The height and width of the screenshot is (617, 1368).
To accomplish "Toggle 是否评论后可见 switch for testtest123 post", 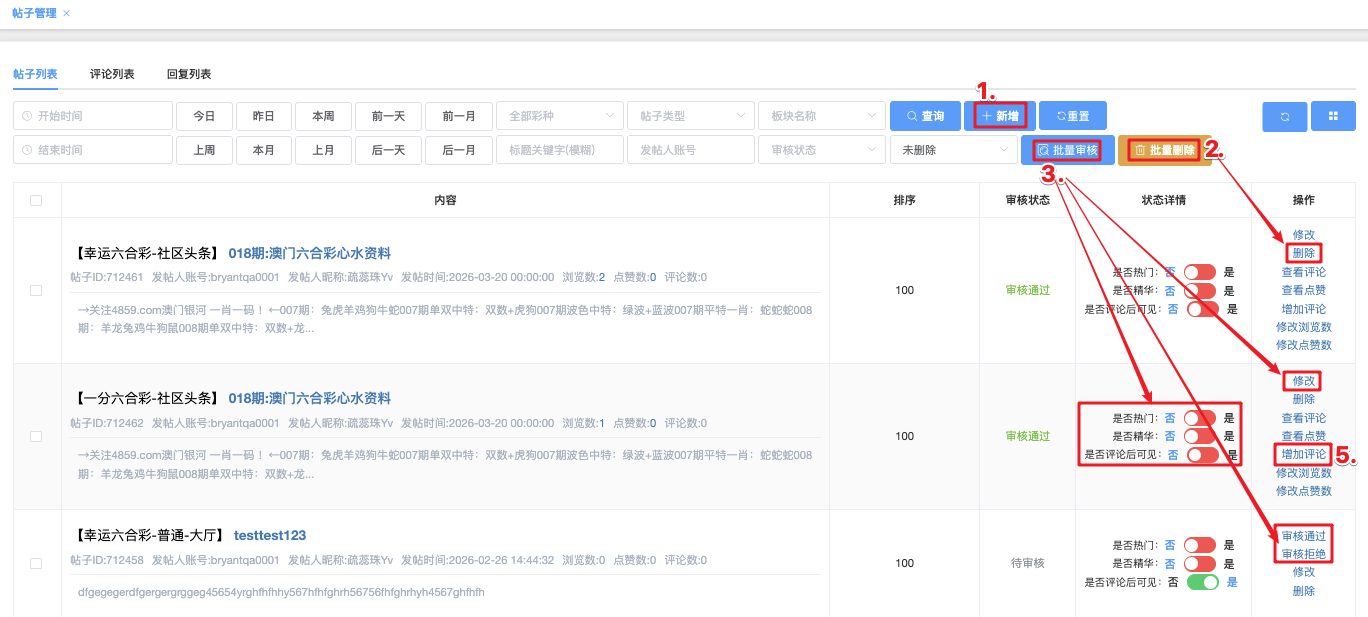I will coord(1202,582).
